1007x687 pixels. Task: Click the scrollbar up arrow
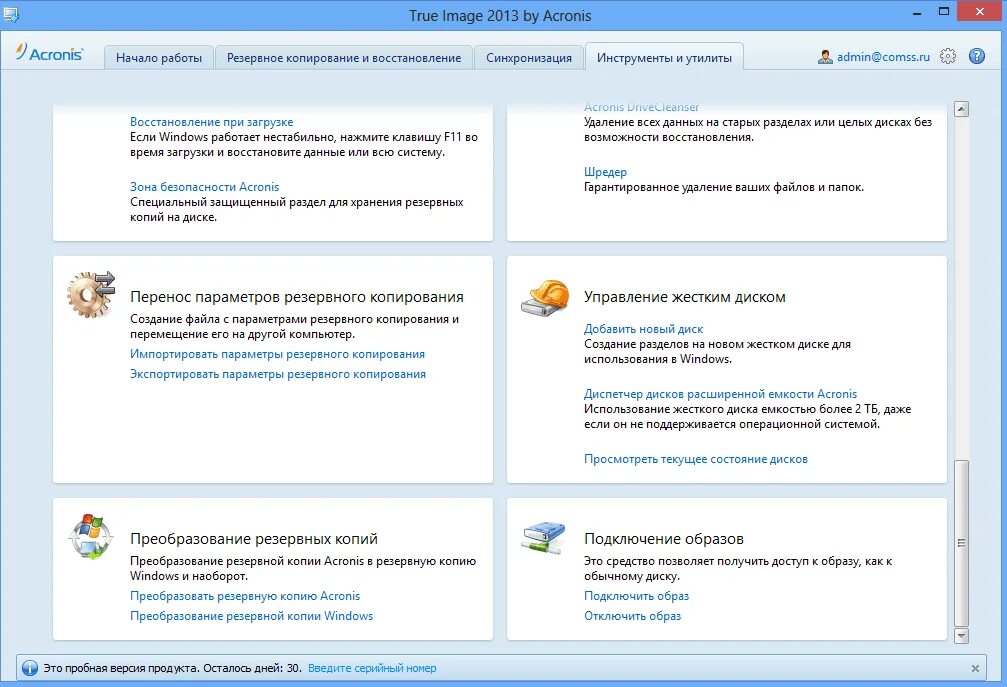coord(961,109)
